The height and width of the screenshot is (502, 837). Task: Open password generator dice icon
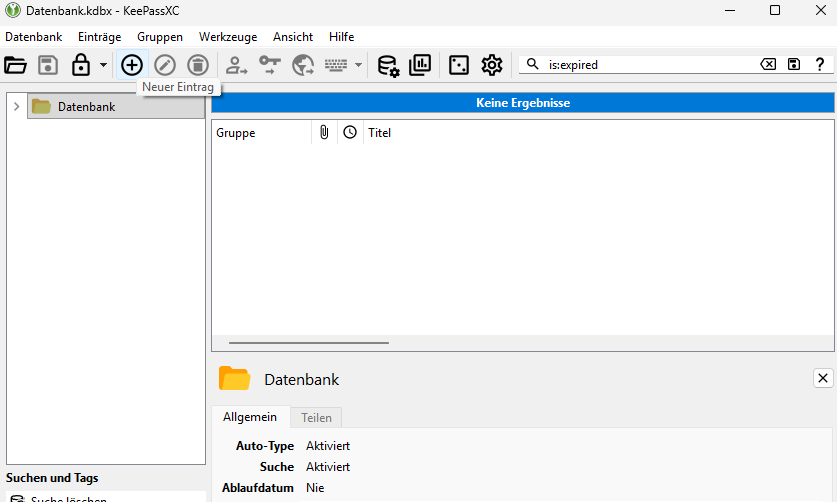(x=459, y=65)
